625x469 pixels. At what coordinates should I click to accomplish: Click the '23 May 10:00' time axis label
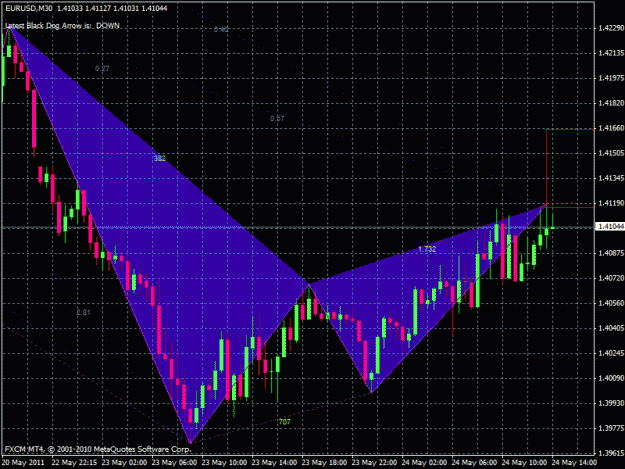point(224,463)
